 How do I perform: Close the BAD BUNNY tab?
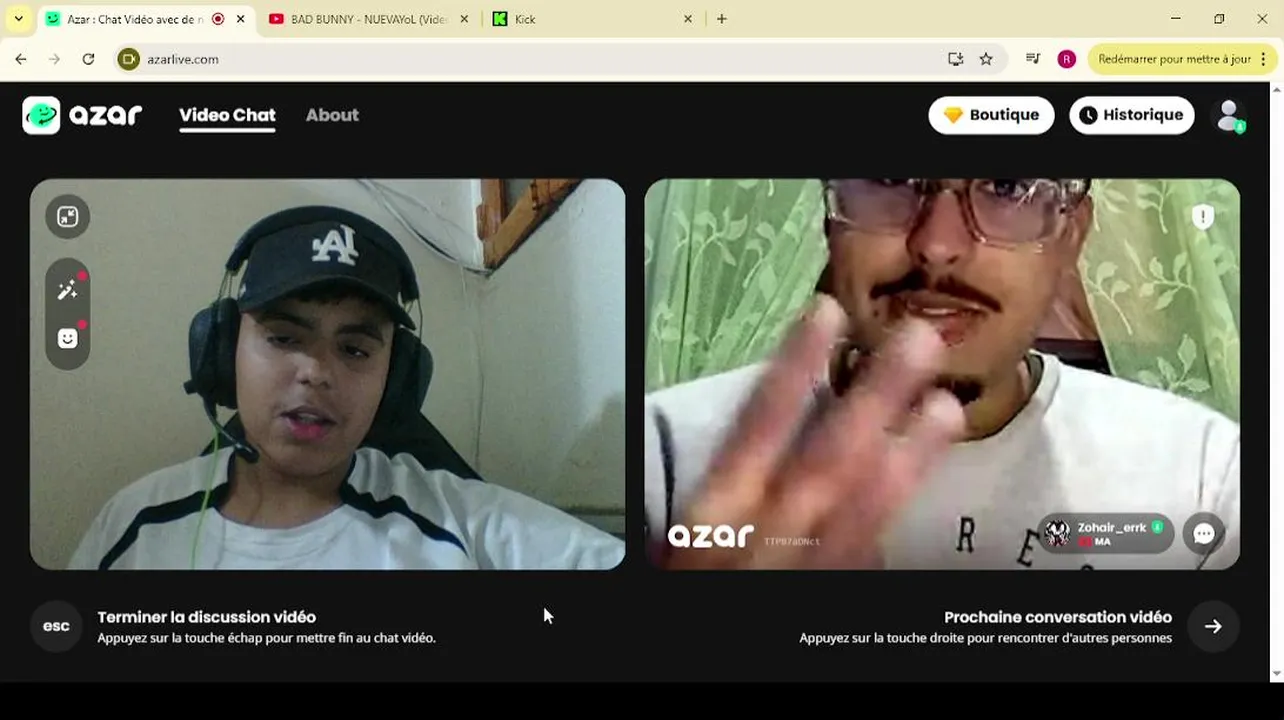tap(464, 19)
